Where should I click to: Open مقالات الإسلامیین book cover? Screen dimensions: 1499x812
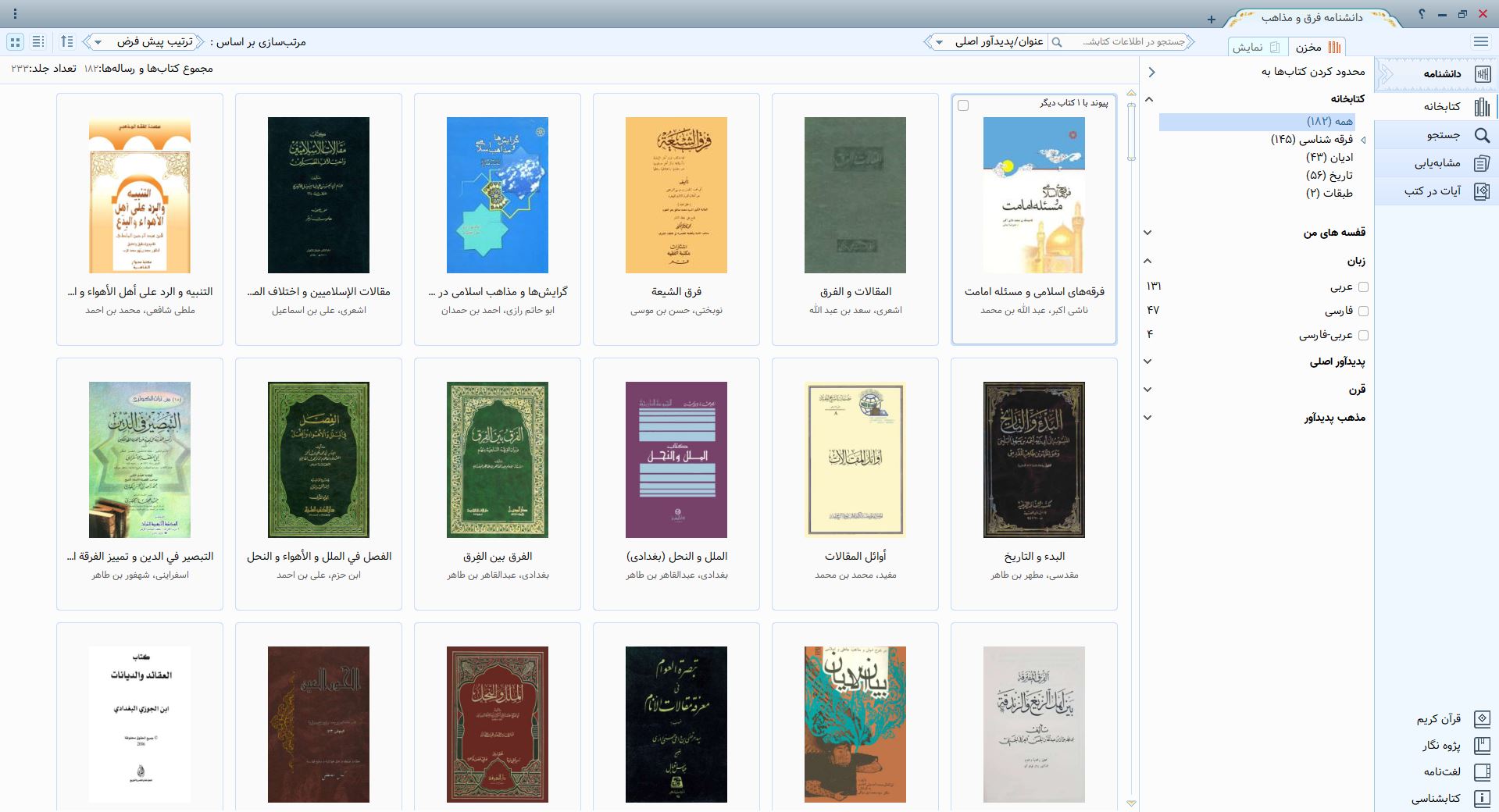click(319, 195)
